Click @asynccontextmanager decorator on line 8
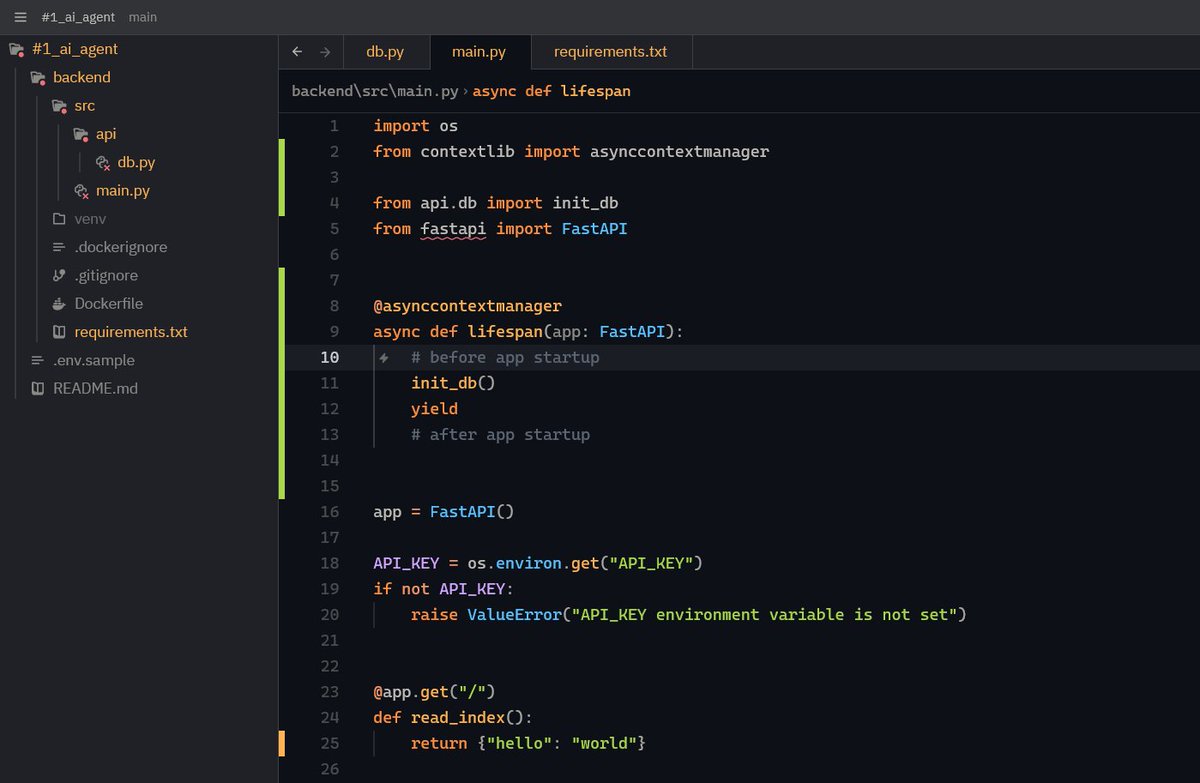This screenshot has height=783, width=1200. 468,306
